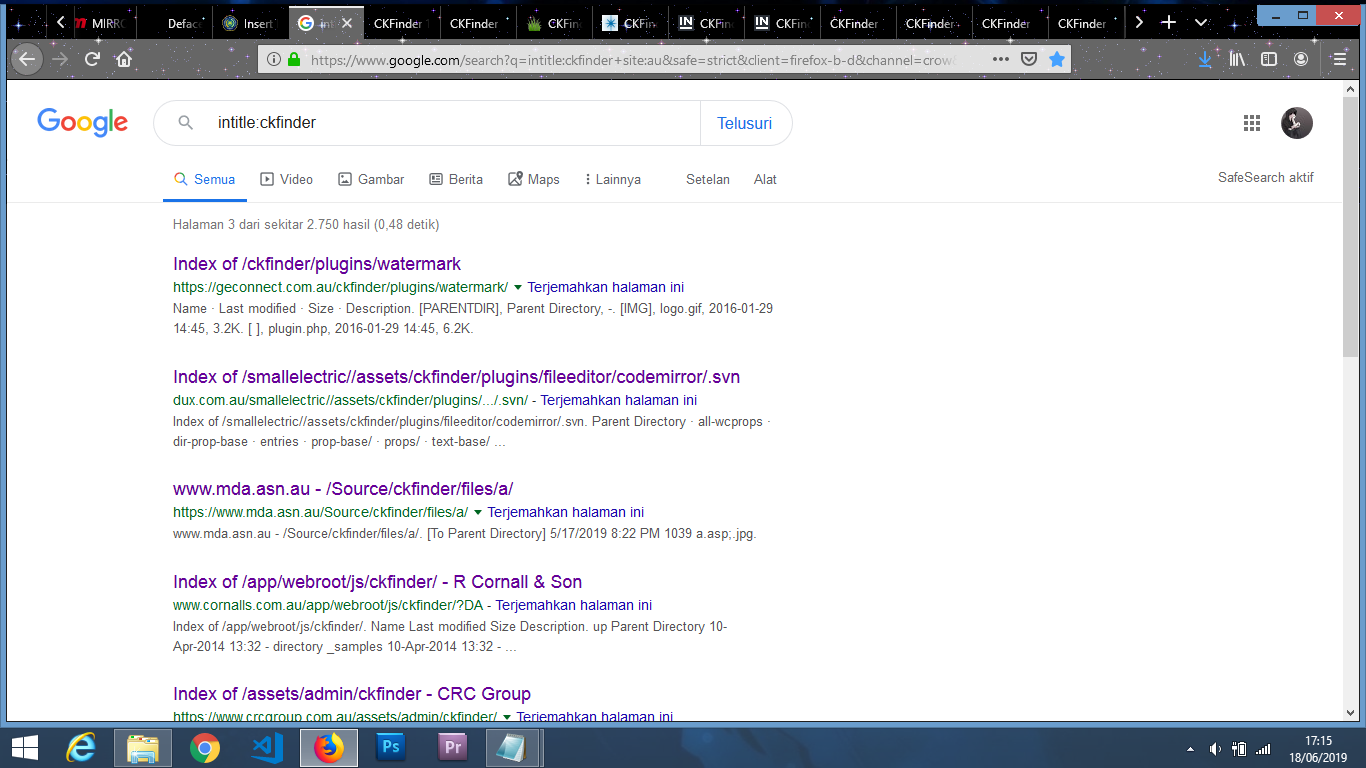This screenshot has width=1366, height=768.
Task: Switch to the grass-icon CKFinder tab
Action: click(555, 23)
